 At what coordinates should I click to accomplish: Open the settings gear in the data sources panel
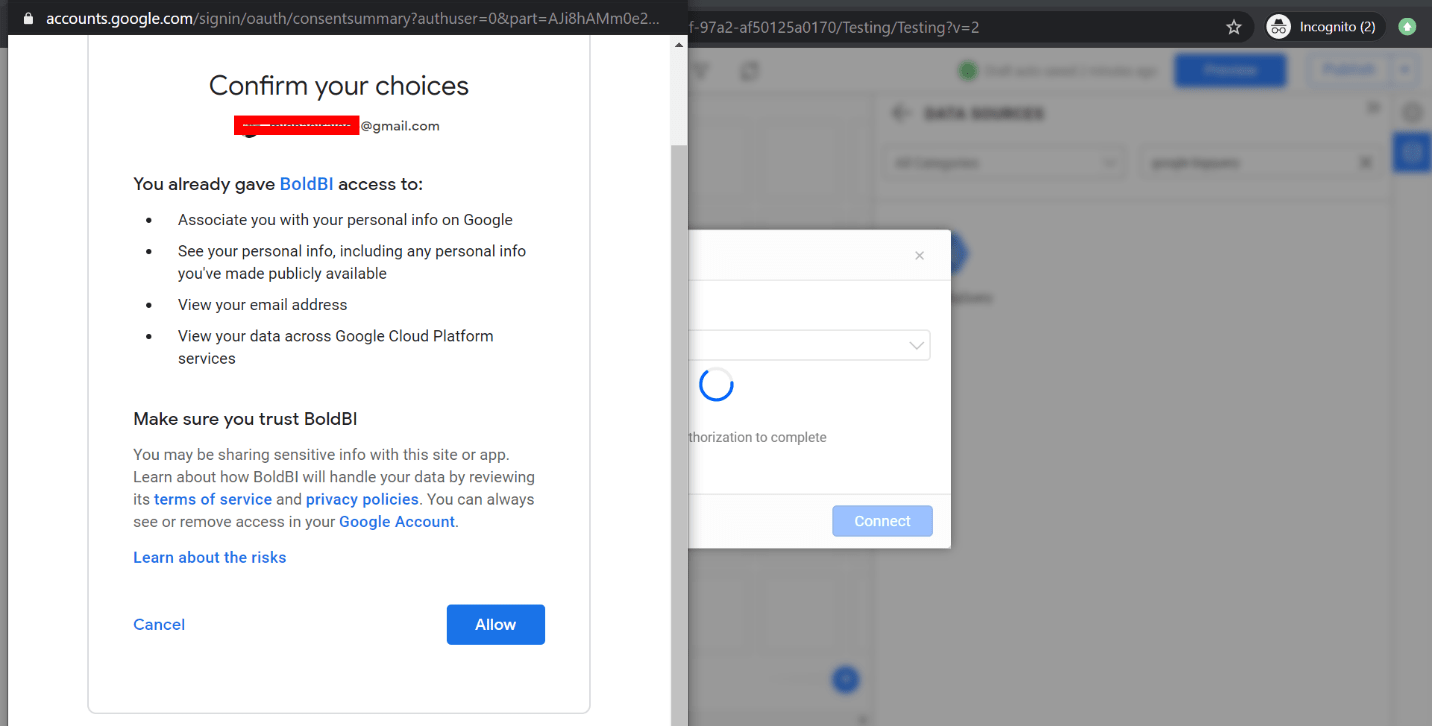[x=1412, y=112]
